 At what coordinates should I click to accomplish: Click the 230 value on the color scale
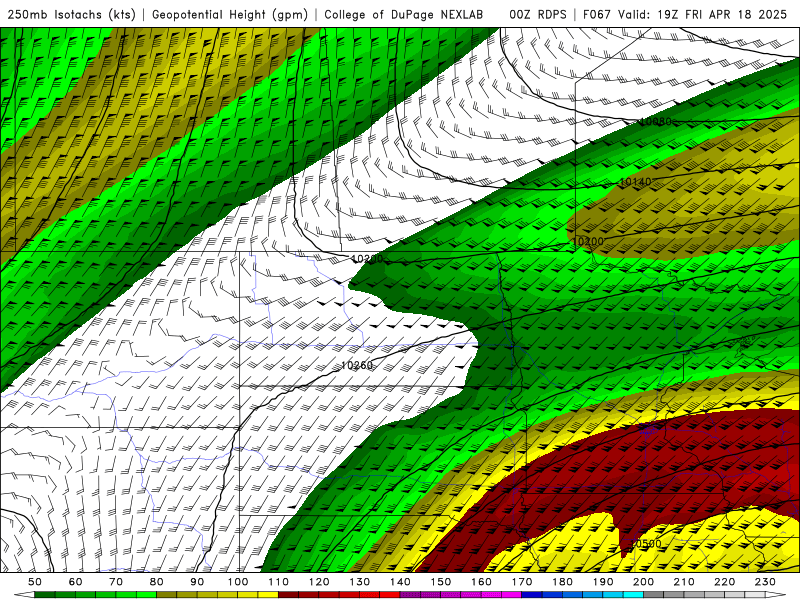point(765,582)
